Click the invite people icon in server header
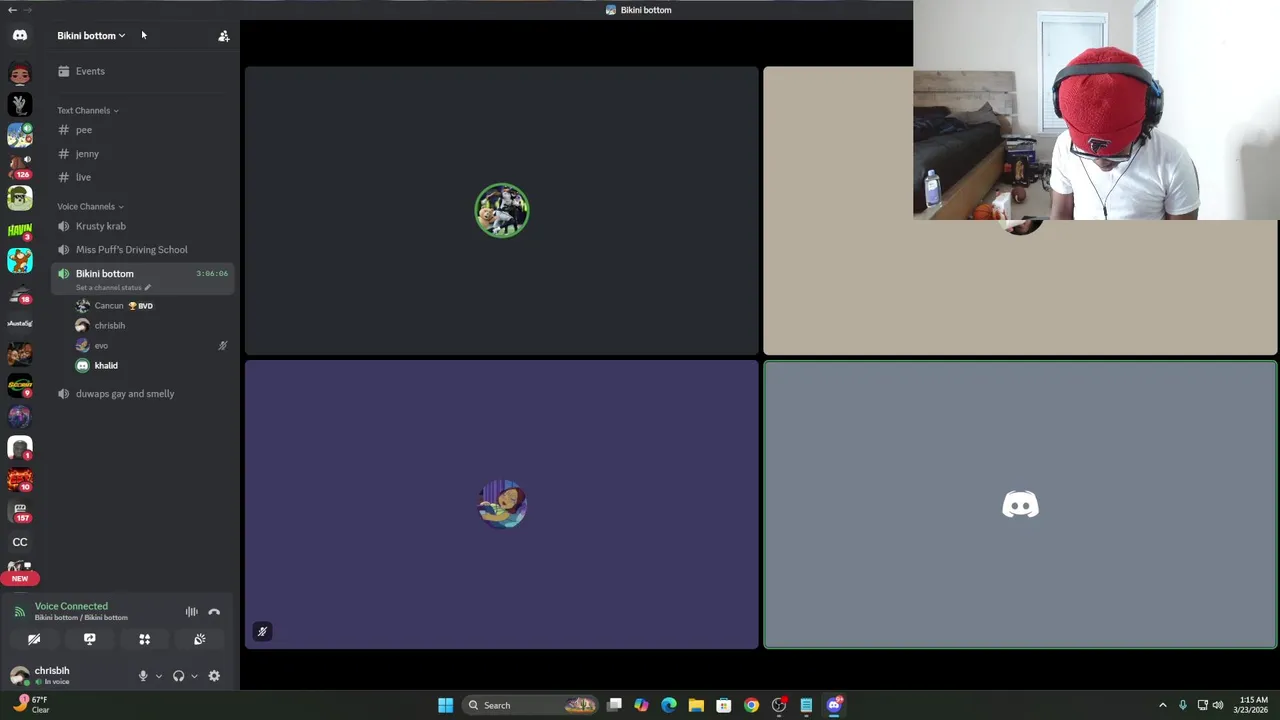 [224, 36]
